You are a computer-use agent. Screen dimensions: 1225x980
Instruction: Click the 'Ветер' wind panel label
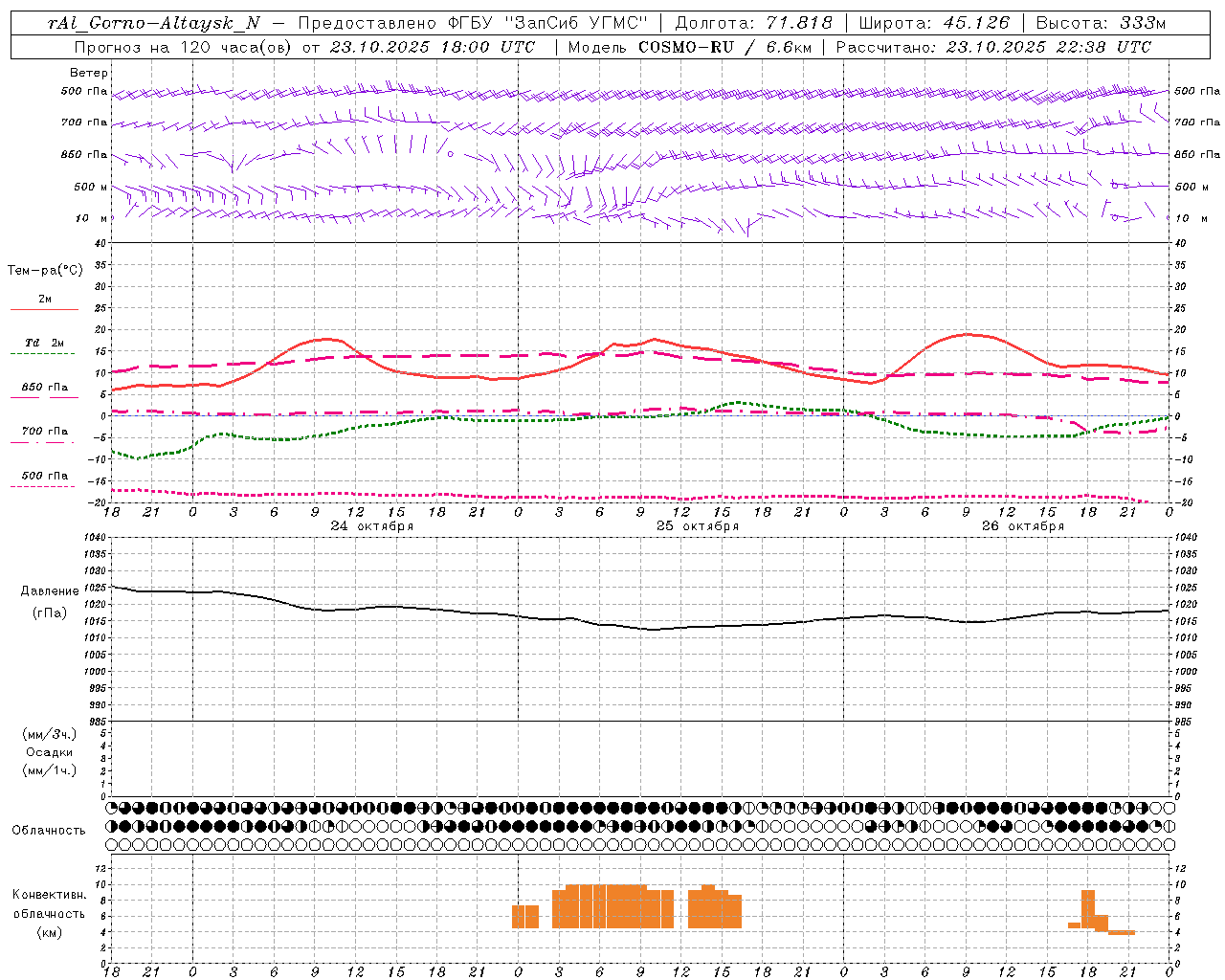[89, 73]
